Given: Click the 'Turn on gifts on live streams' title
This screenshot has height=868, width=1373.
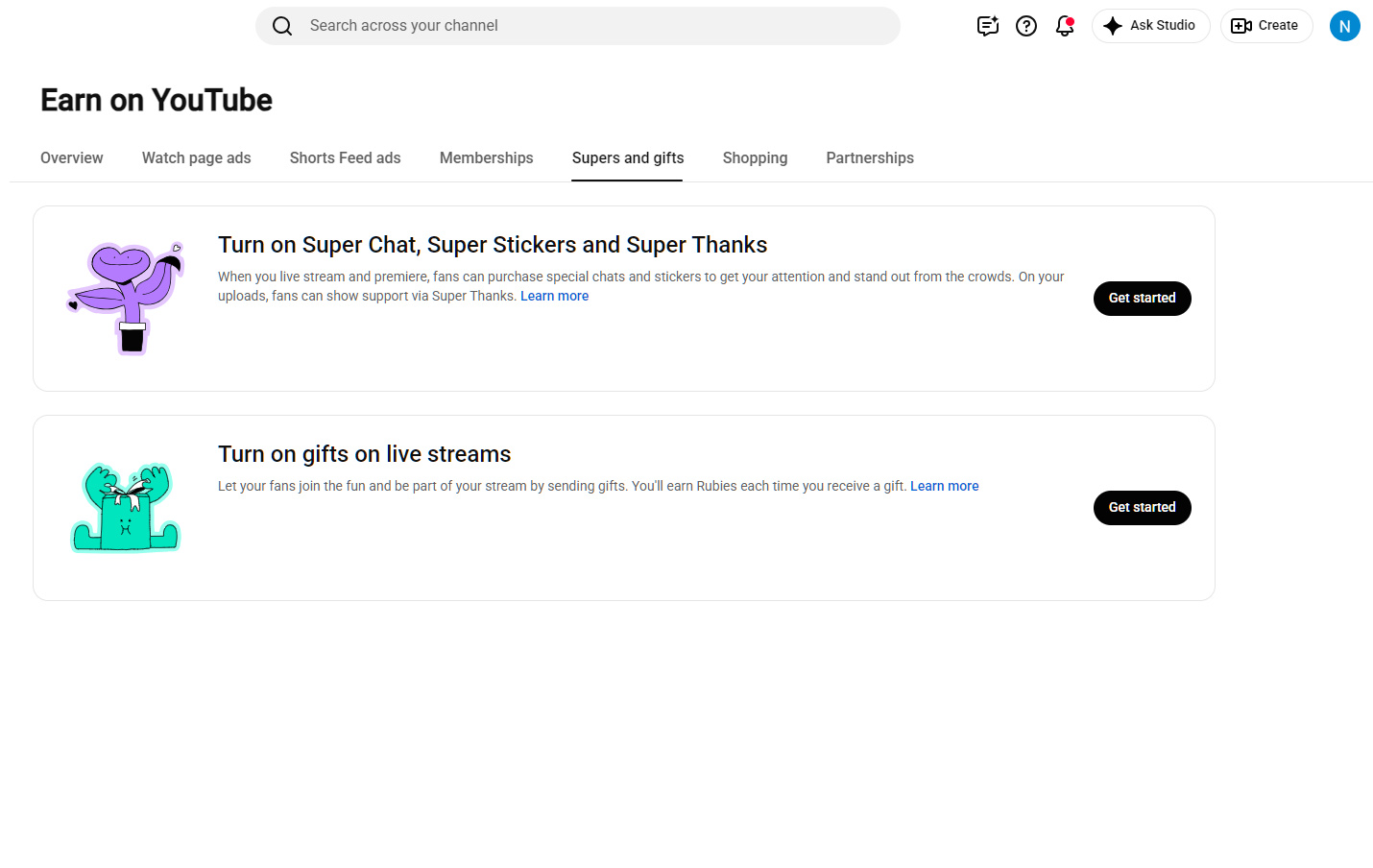Looking at the screenshot, I should click(365, 454).
